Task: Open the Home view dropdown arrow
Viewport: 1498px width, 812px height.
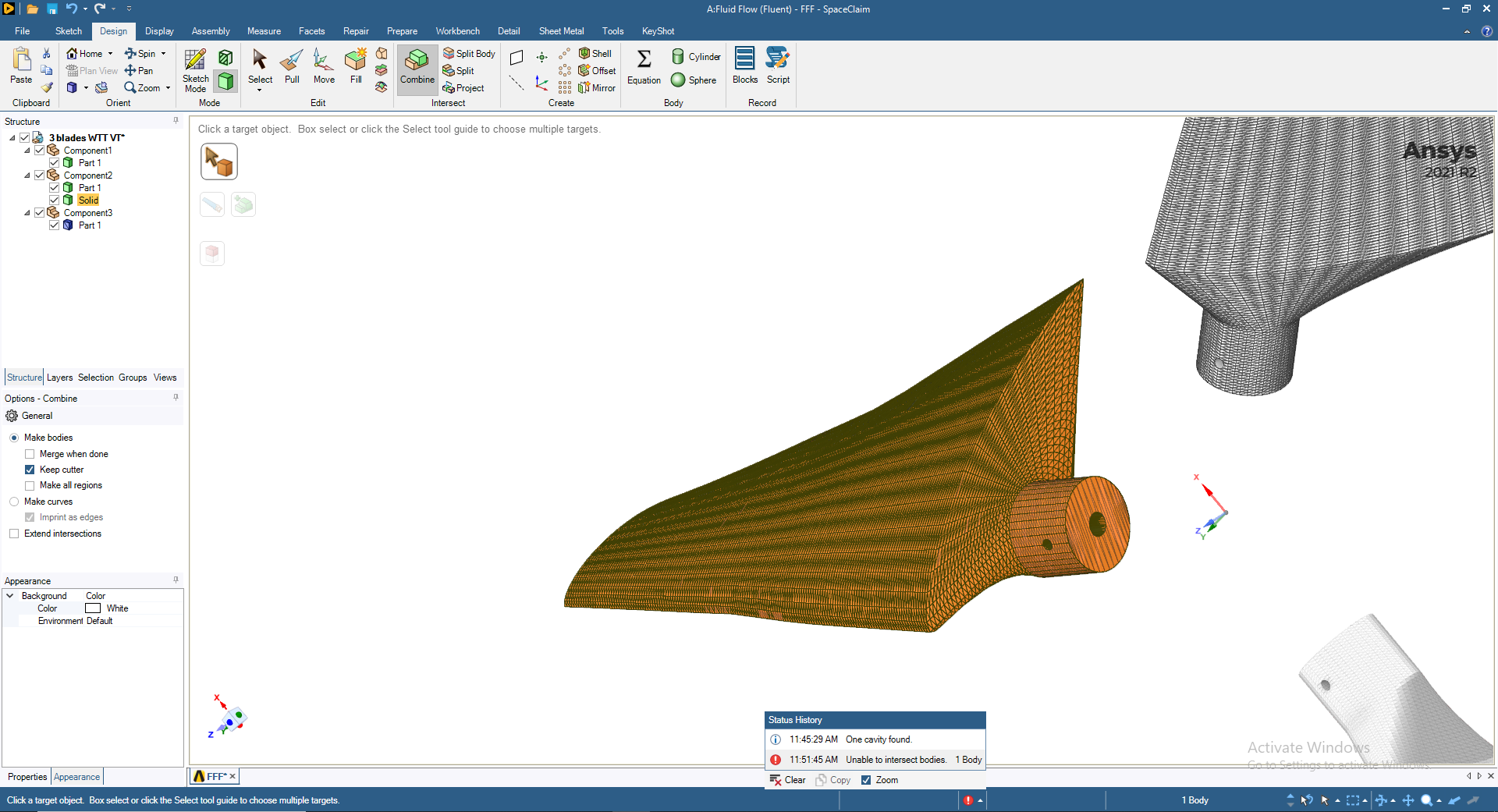Action: pyautogui.click(x=110, y=54)
